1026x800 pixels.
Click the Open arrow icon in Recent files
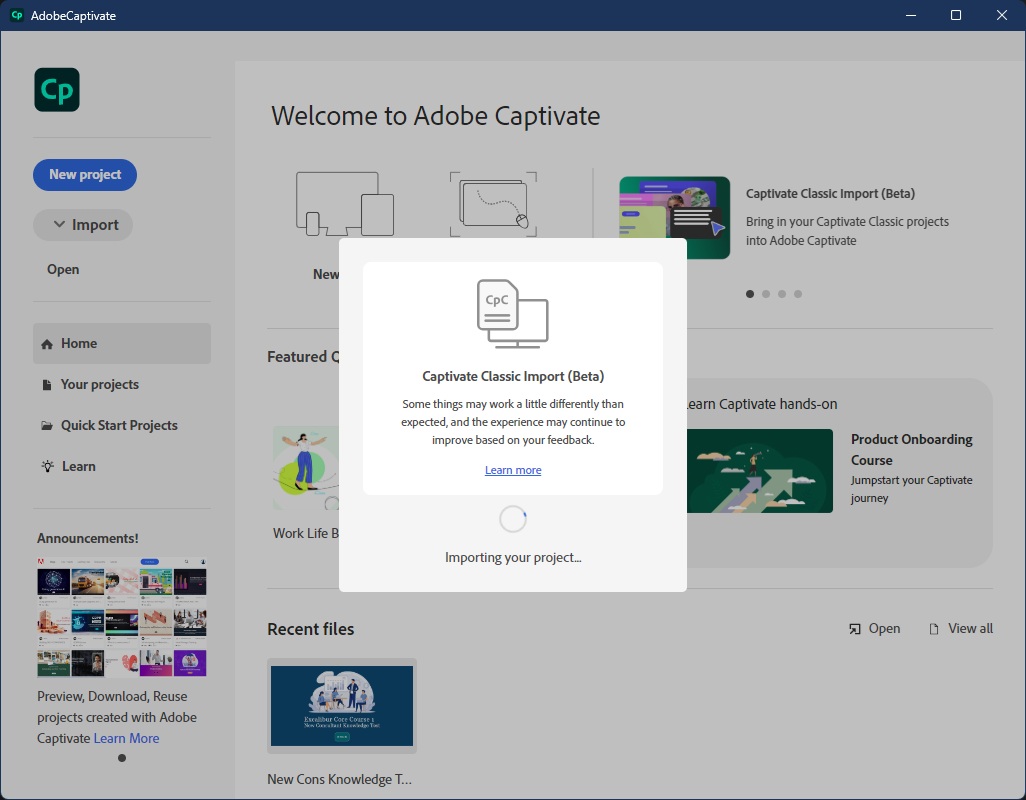[x=855, y=629]
